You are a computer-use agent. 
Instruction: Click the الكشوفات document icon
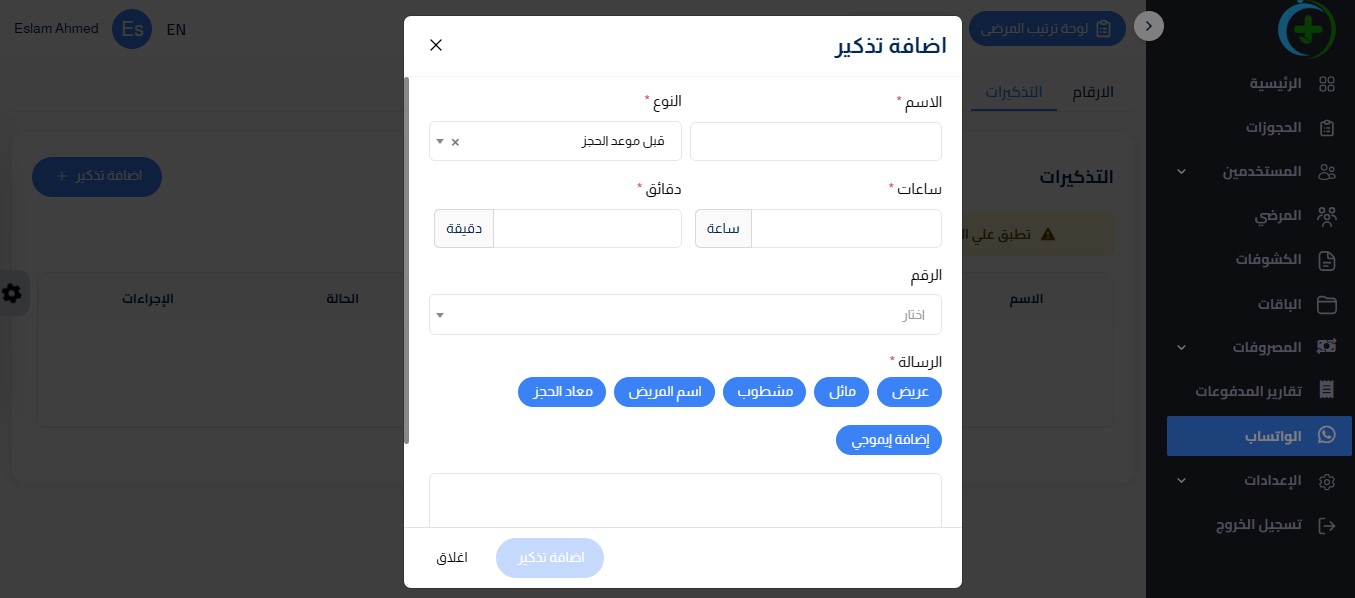coord(1327,260)
